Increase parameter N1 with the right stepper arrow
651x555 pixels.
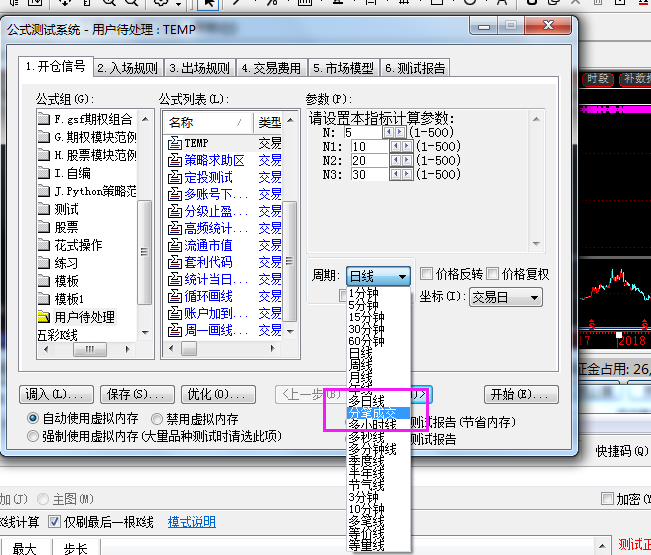click(x=406, y=146)
